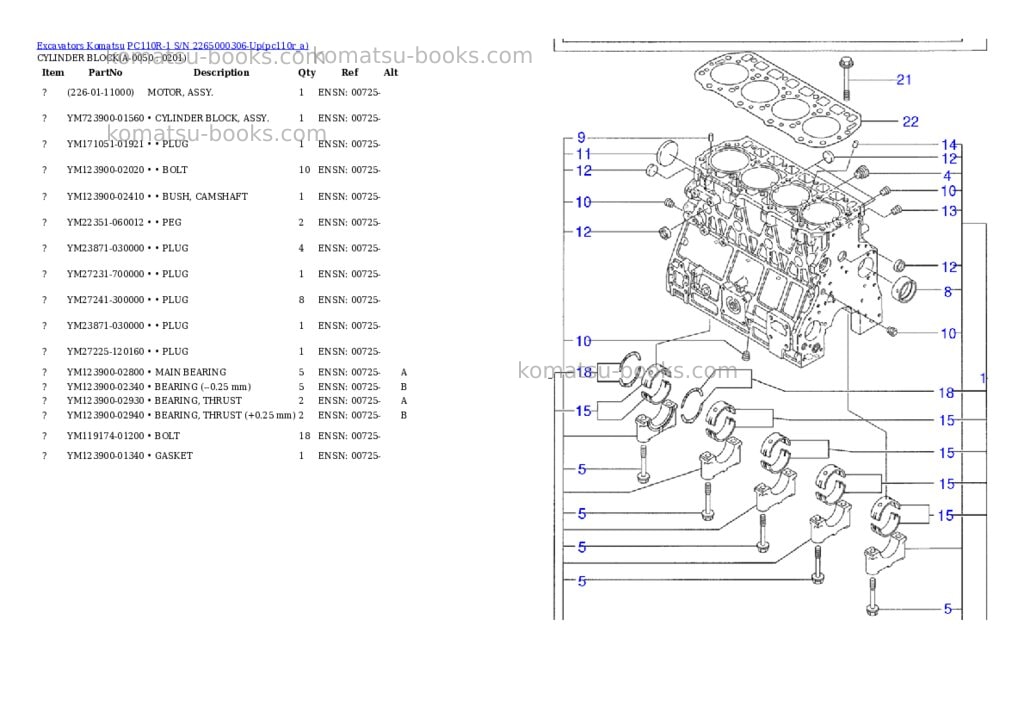Click diagram callout number 21
This screenshot has width=1024, height=725.
click(904, 80)
